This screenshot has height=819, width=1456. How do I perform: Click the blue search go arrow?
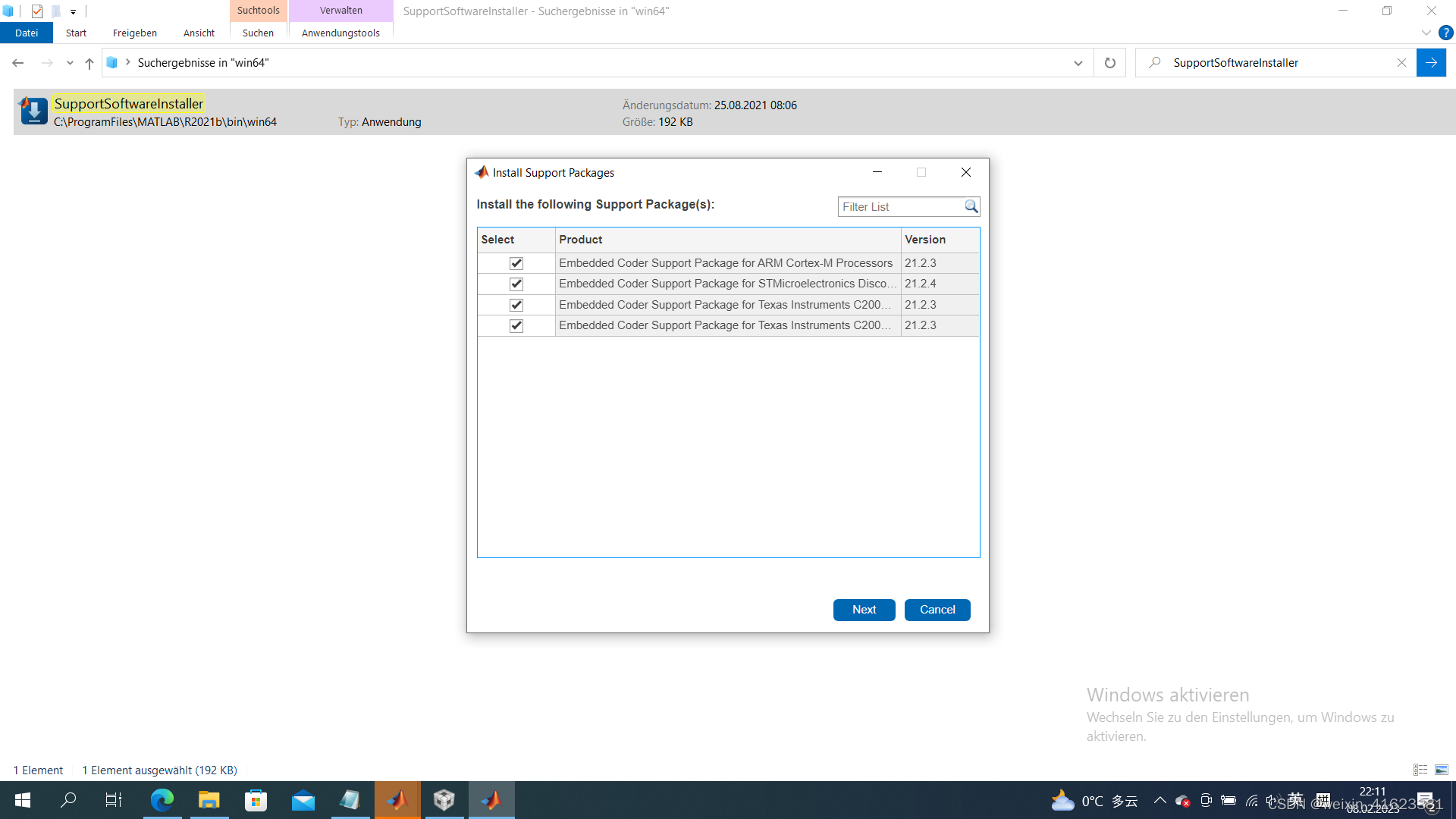1431,63
